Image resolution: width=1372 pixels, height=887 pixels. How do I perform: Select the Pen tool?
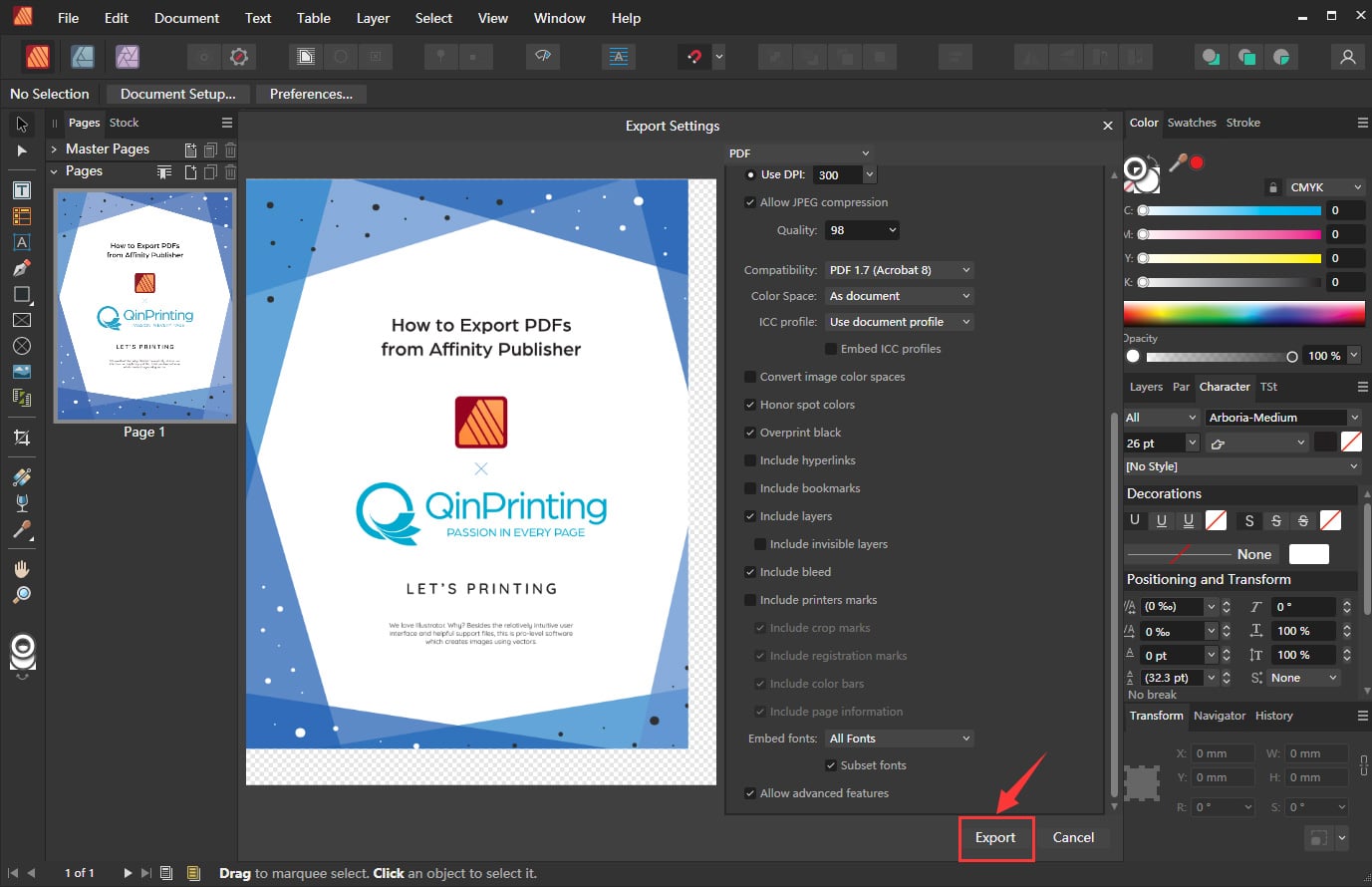click(x=22, y=268)
